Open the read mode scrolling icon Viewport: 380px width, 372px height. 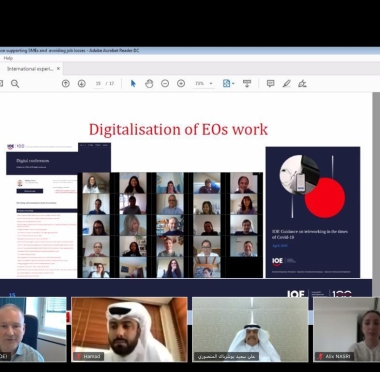(247, 83)
